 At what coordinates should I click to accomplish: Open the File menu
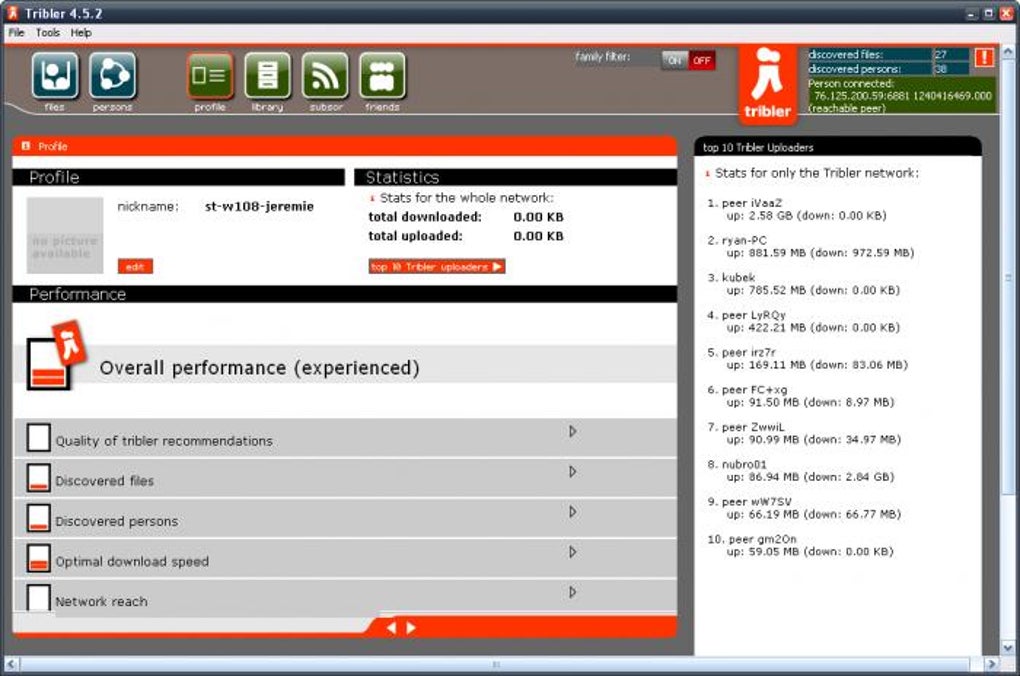16,33
